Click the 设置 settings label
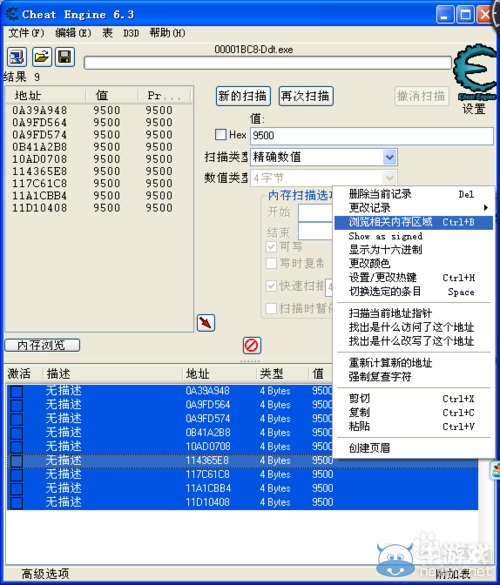Image resolution: width=500 pixels, height=585 pixels. pos(474,109)
